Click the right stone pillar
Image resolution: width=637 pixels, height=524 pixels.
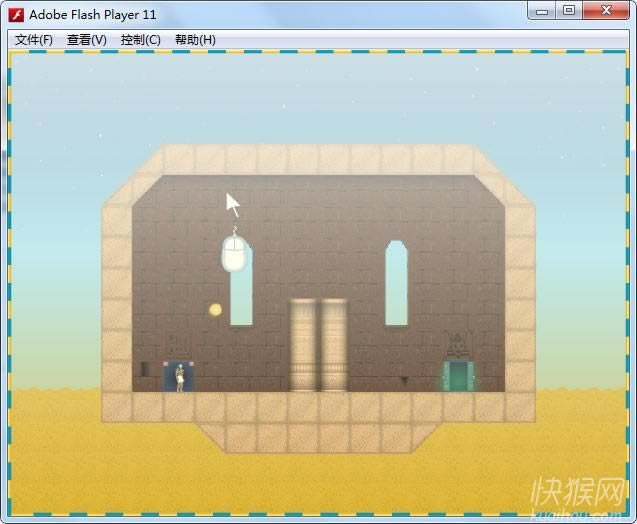coord(333,345)
